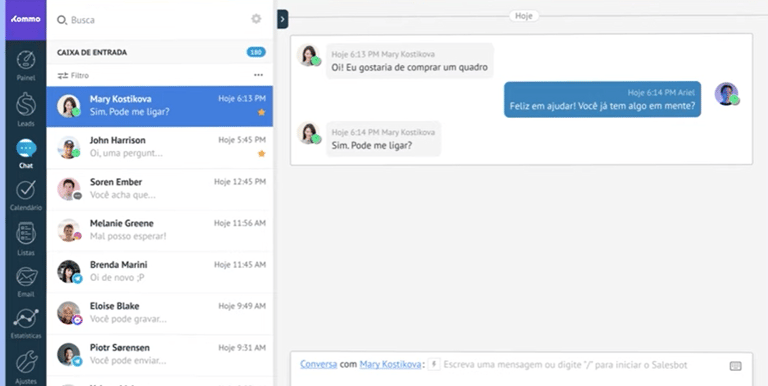Click Eloise Blake's avatar

[69, 313]
